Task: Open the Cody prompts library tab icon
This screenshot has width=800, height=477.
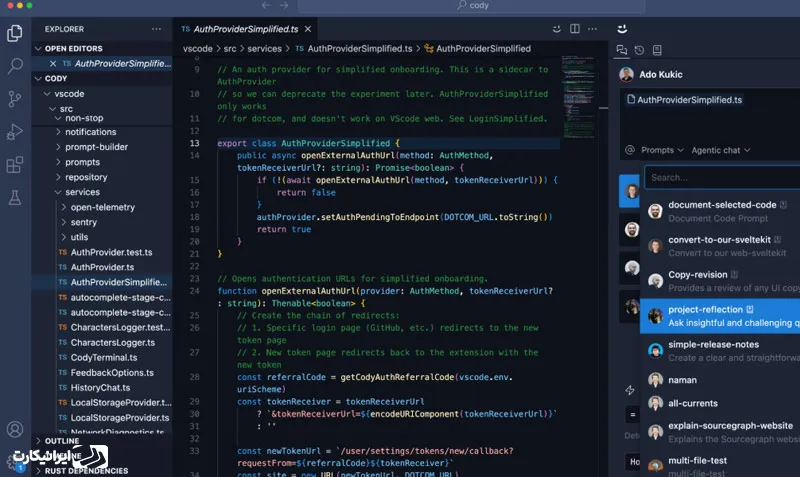Action: (x=657, y=50)
